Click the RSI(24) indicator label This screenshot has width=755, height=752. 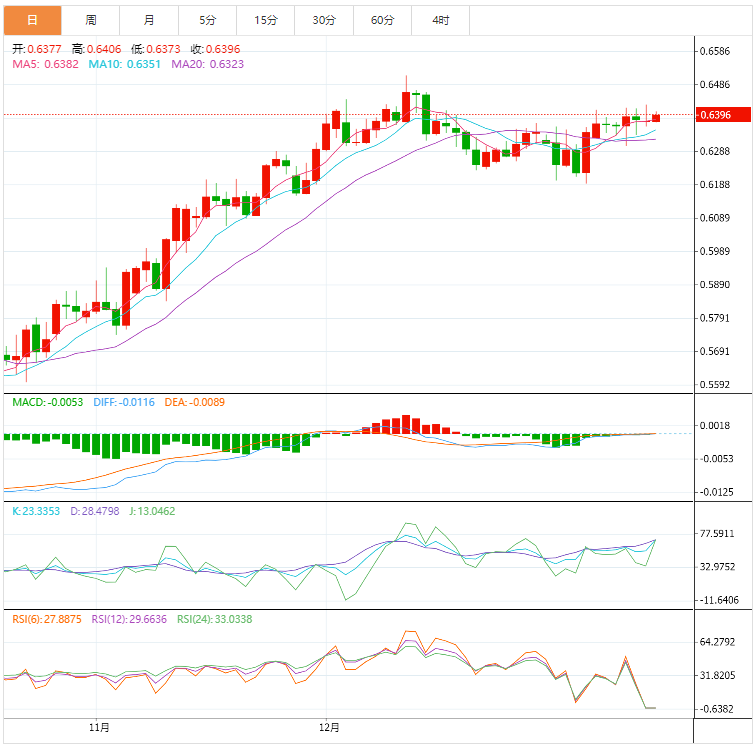[x=217, y=619]
